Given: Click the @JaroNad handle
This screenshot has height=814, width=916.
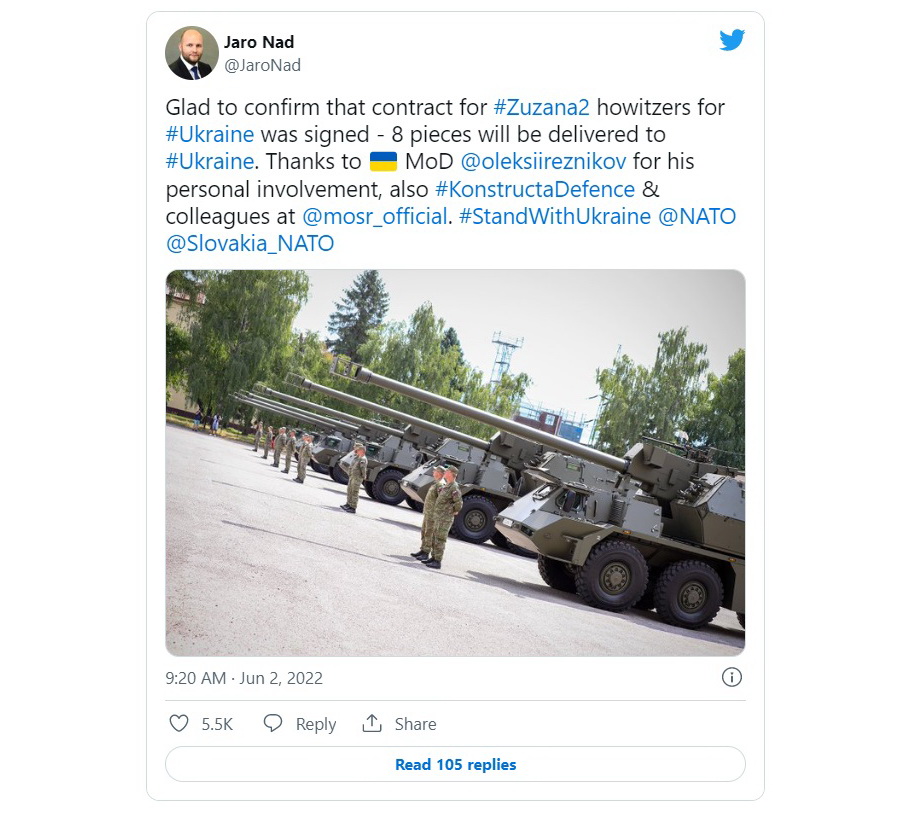Looking at the screenshot, I should pos(262,65).
